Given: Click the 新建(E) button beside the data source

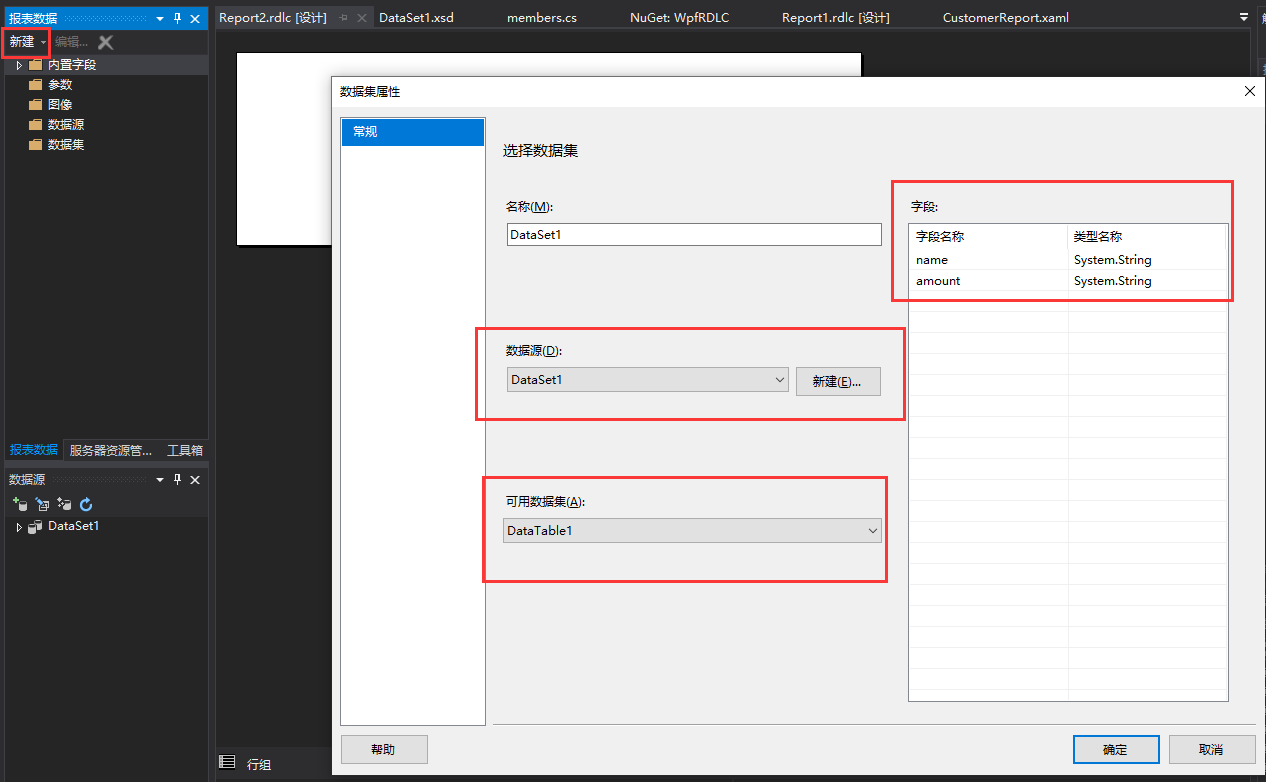Looking at the screenshot, I should (838, 381).
